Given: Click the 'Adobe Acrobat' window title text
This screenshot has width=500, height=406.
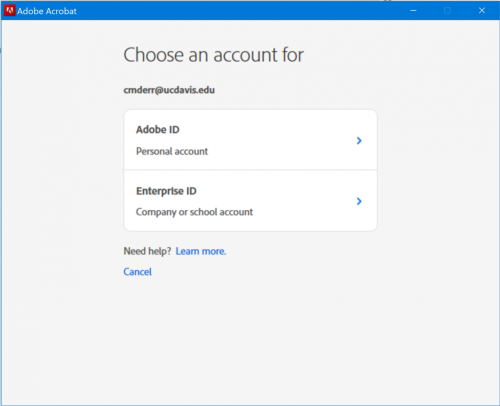Looking at the screenshot, I should [x=47, y=11].
